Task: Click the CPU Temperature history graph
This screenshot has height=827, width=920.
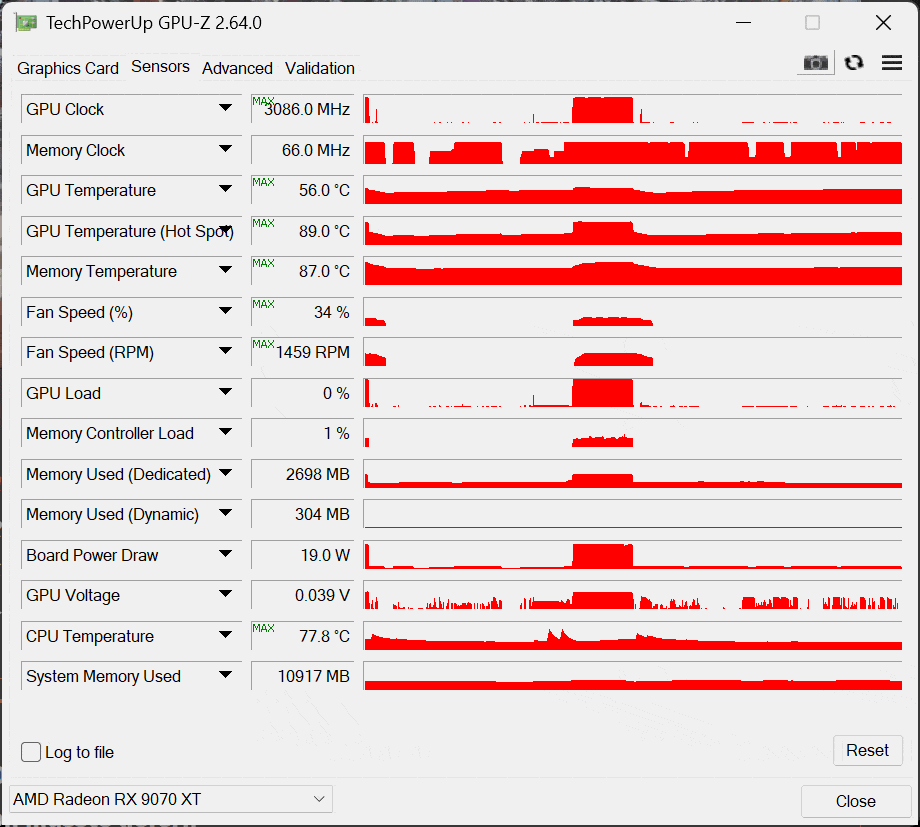Action: point(632,636)
